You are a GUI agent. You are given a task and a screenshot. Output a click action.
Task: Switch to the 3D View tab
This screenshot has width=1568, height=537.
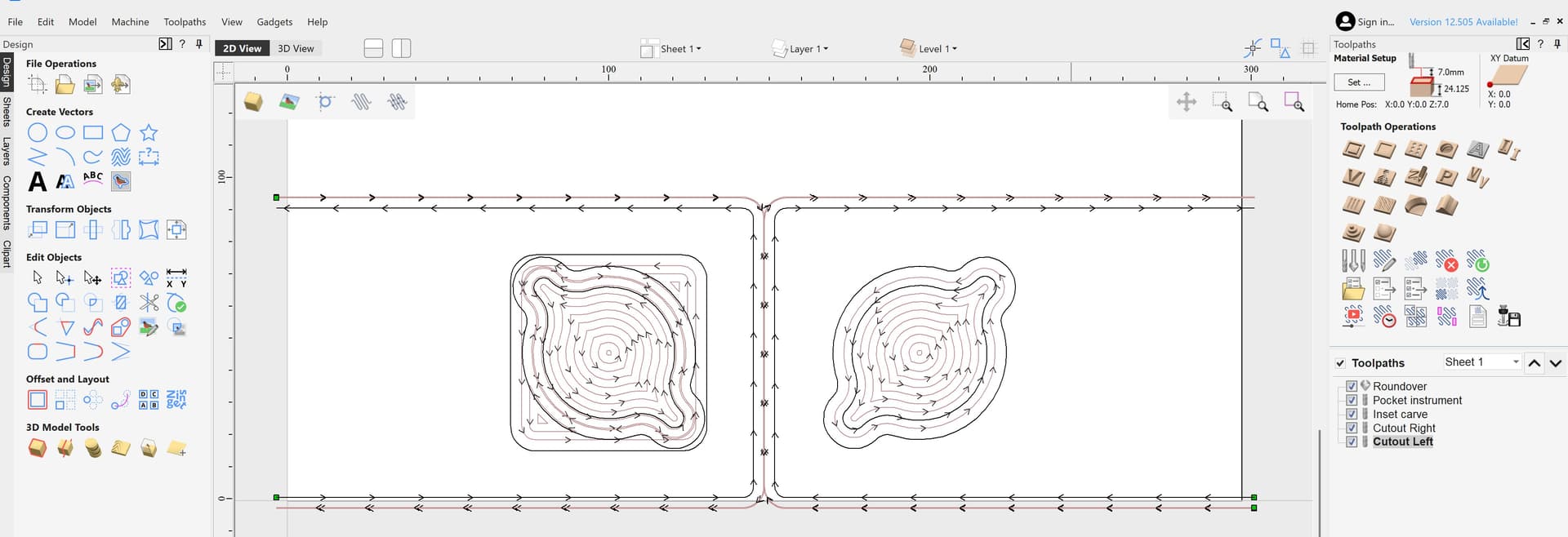296,49
